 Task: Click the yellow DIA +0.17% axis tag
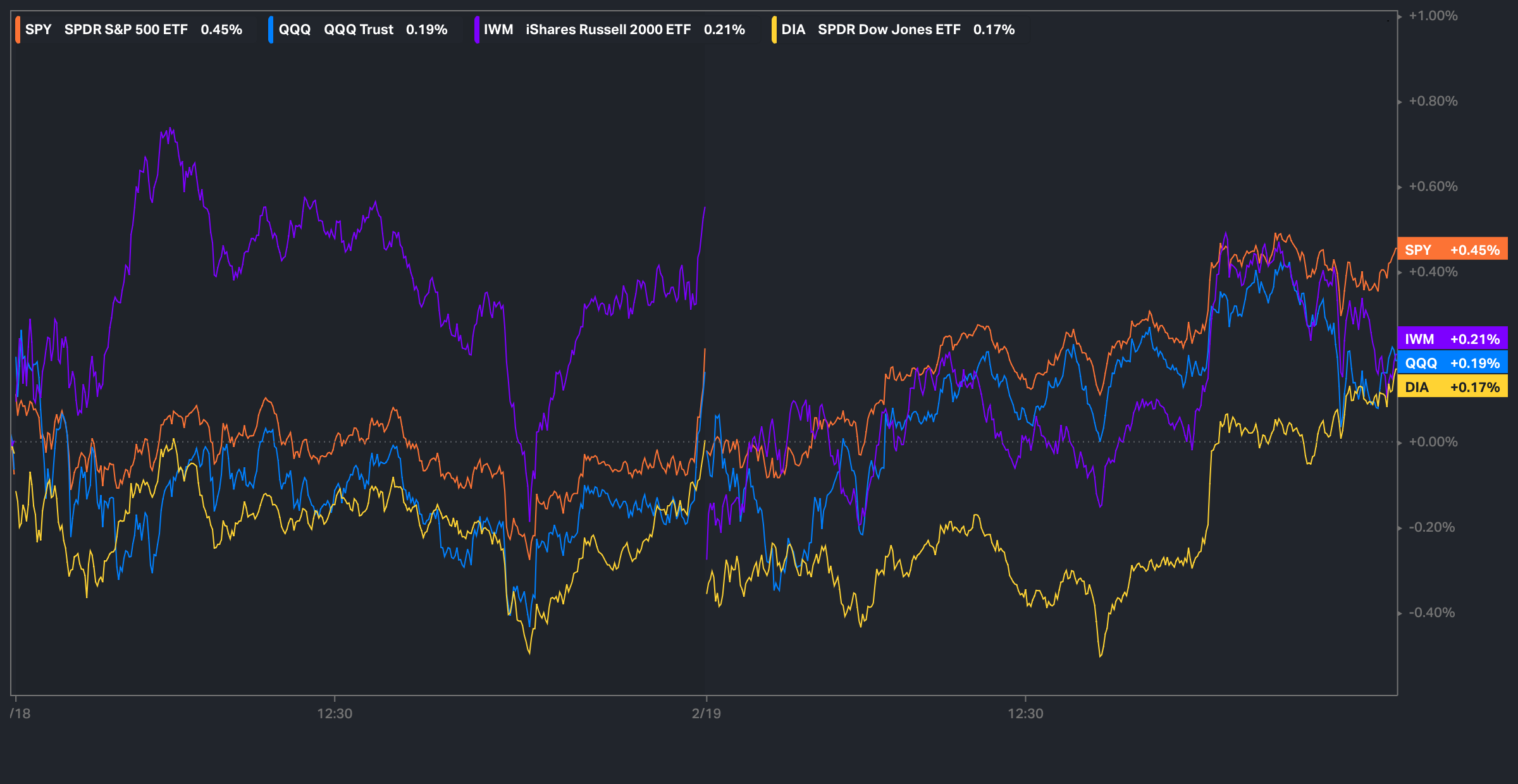tap(1452, 387)
